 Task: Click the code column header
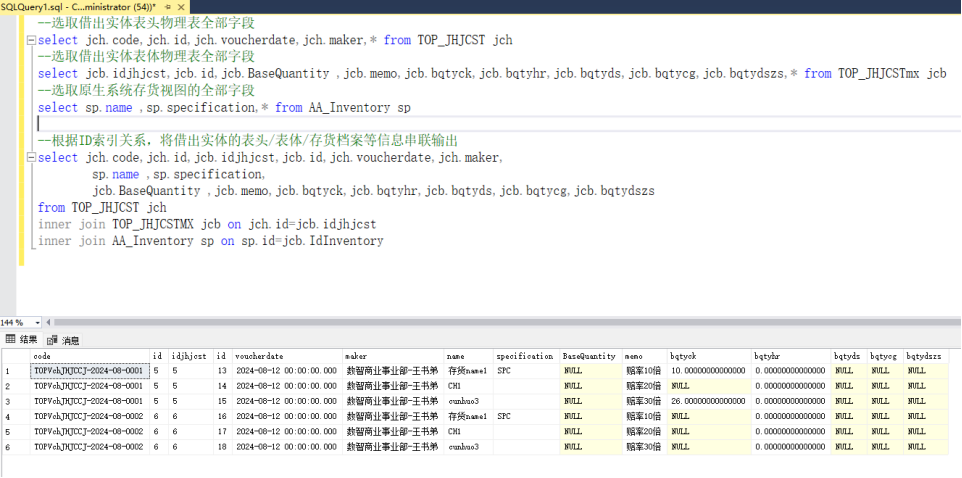tap(90, 356)
